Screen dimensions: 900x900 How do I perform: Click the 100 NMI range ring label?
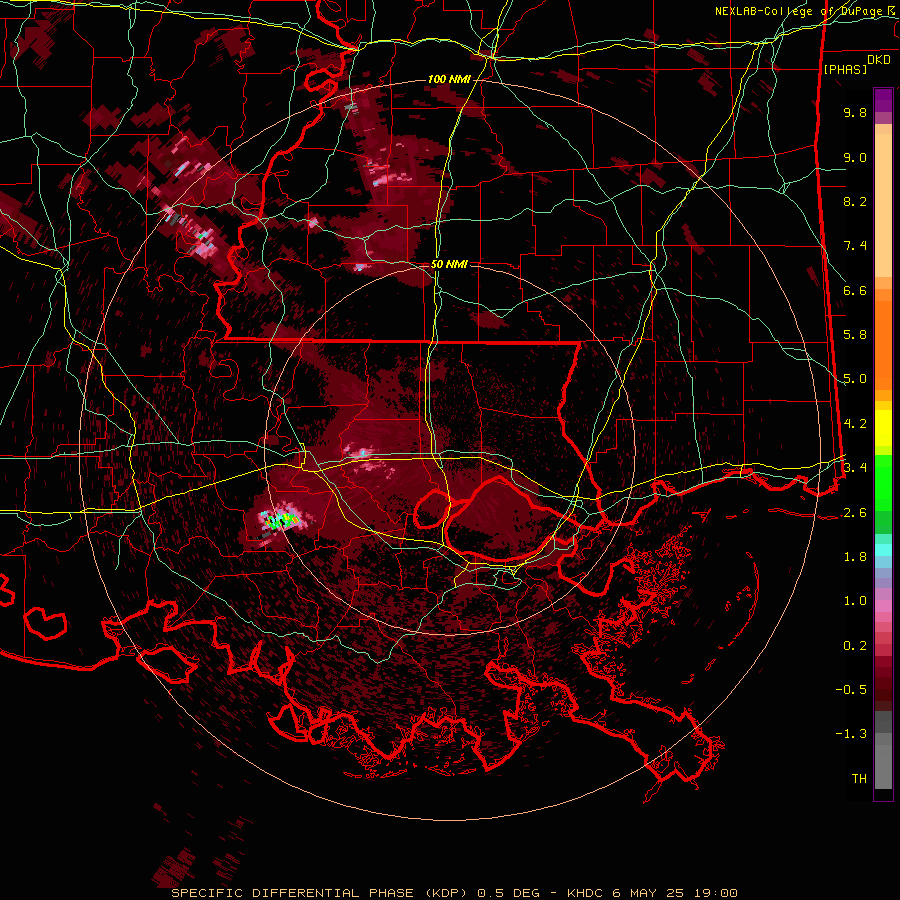coord(449,79)
